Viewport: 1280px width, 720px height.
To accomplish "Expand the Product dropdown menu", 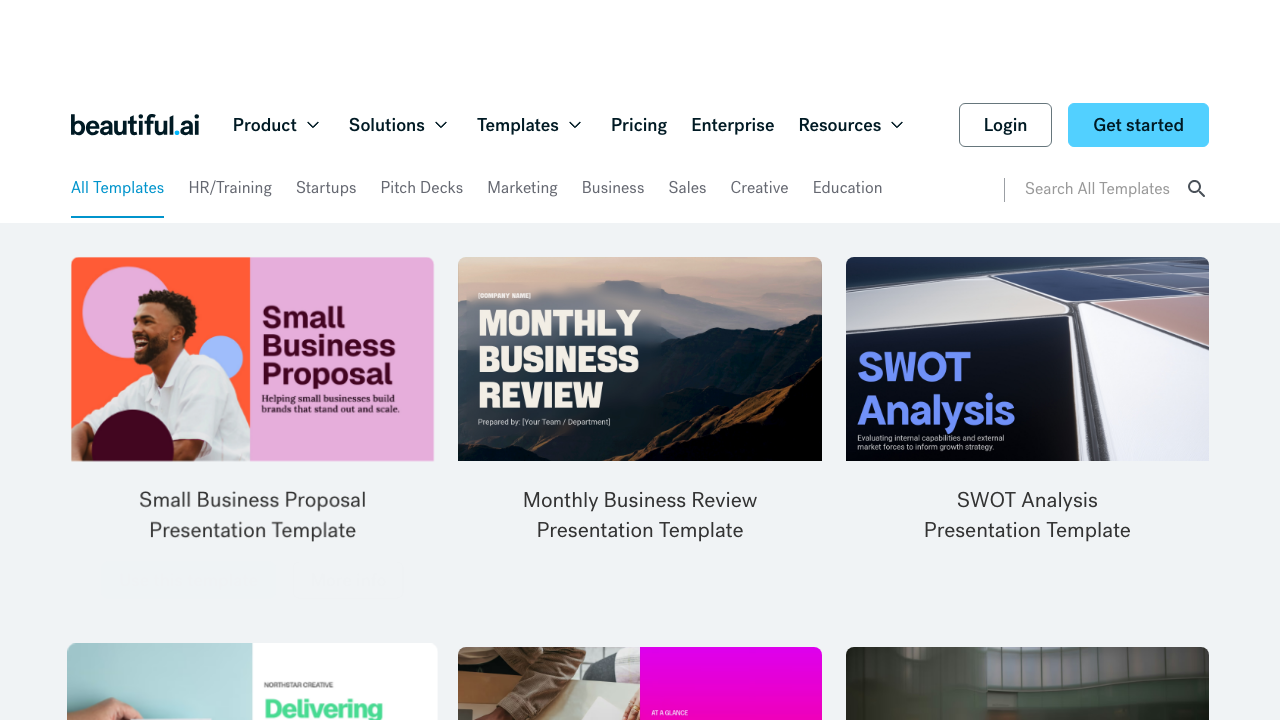I will tap(276, 125).
